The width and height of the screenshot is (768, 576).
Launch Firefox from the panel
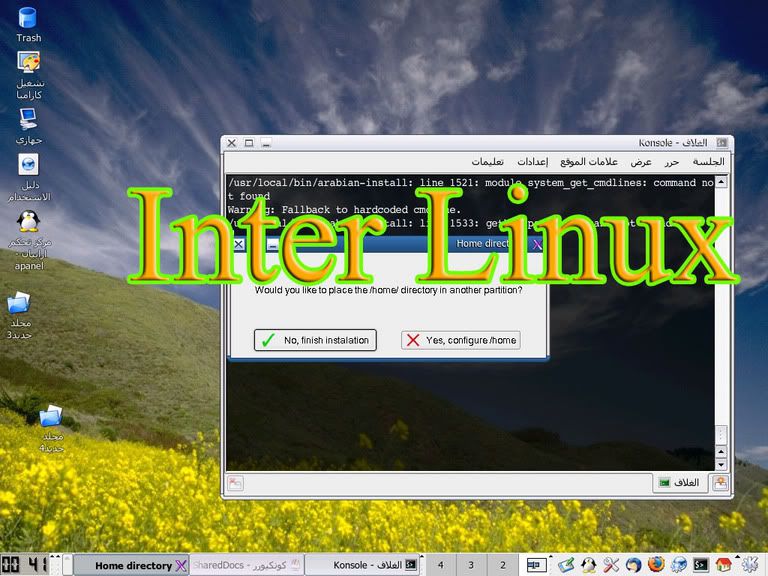click(x=656, y=564)
